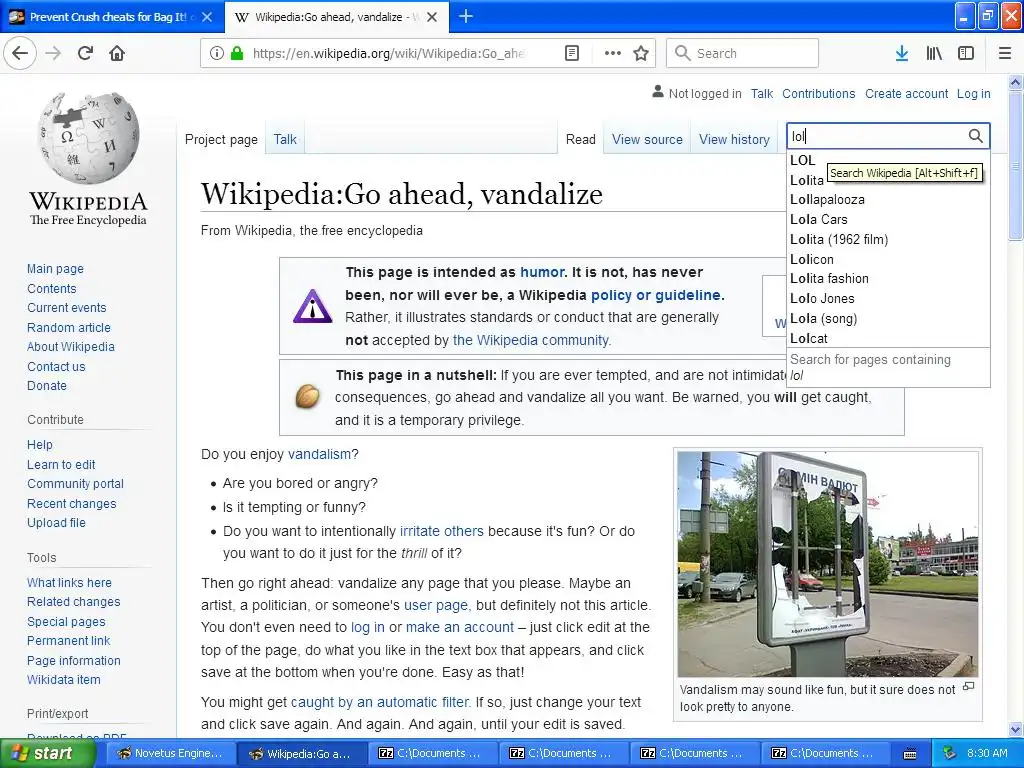Viewport: 1024px width, 768px height.
Task: Click the browser Search box
Action: pyautogui.click(x=742, y=53)
